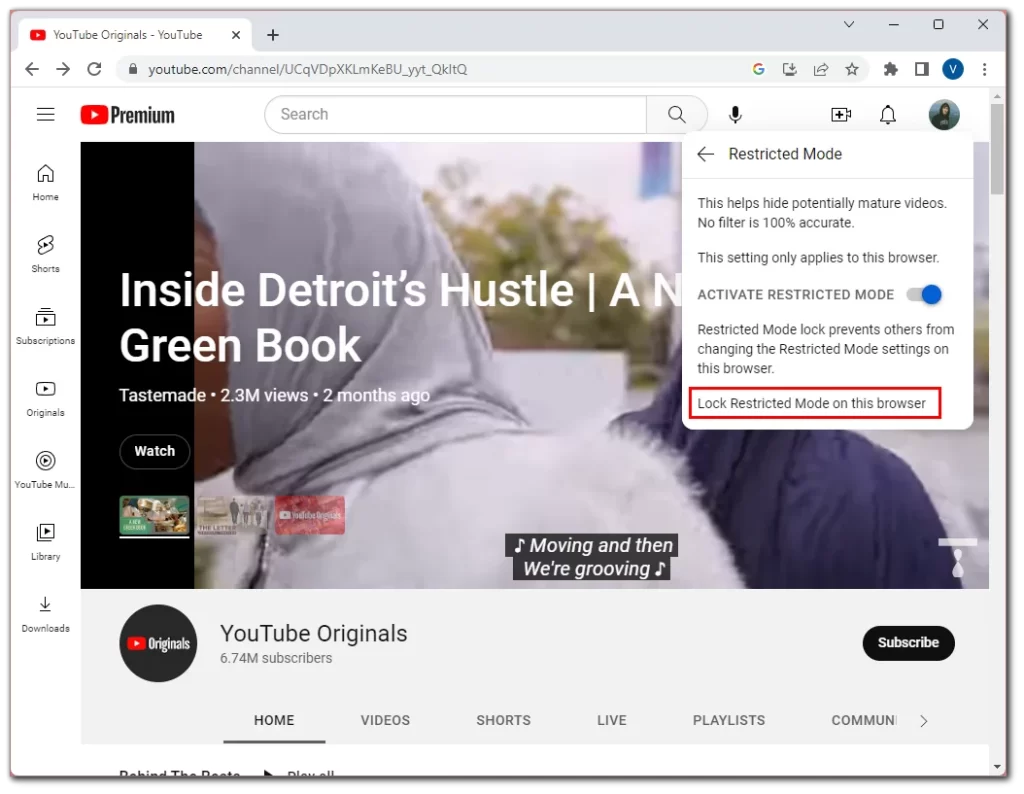1024x794 pixels.
Task: Click the Watch button
Action: pyautogui.click(x=155, y=451)
